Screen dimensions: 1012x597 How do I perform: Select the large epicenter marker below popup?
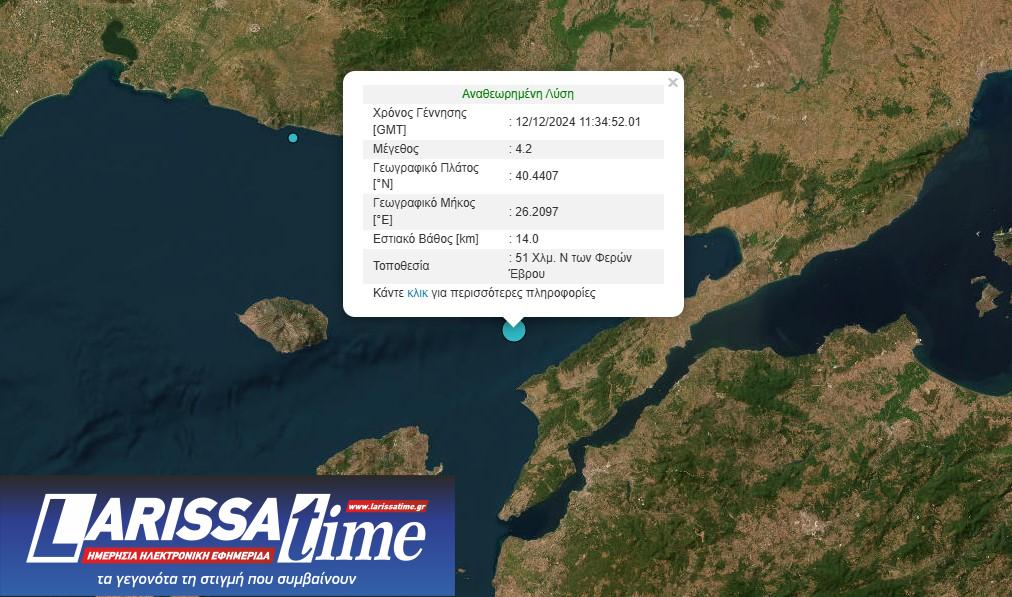coord(513,330)
